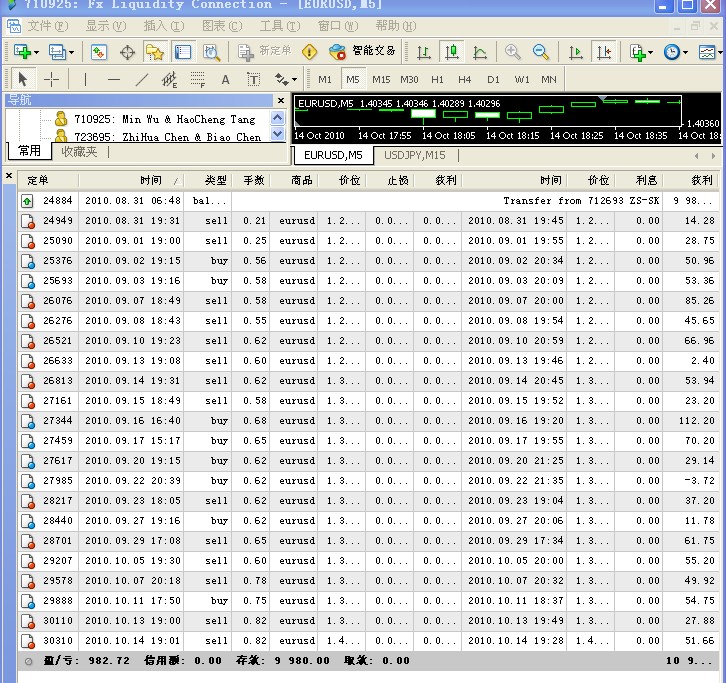Select account 710925 Min Wu entry
This screenshot has height=683, width=726.
164,119
